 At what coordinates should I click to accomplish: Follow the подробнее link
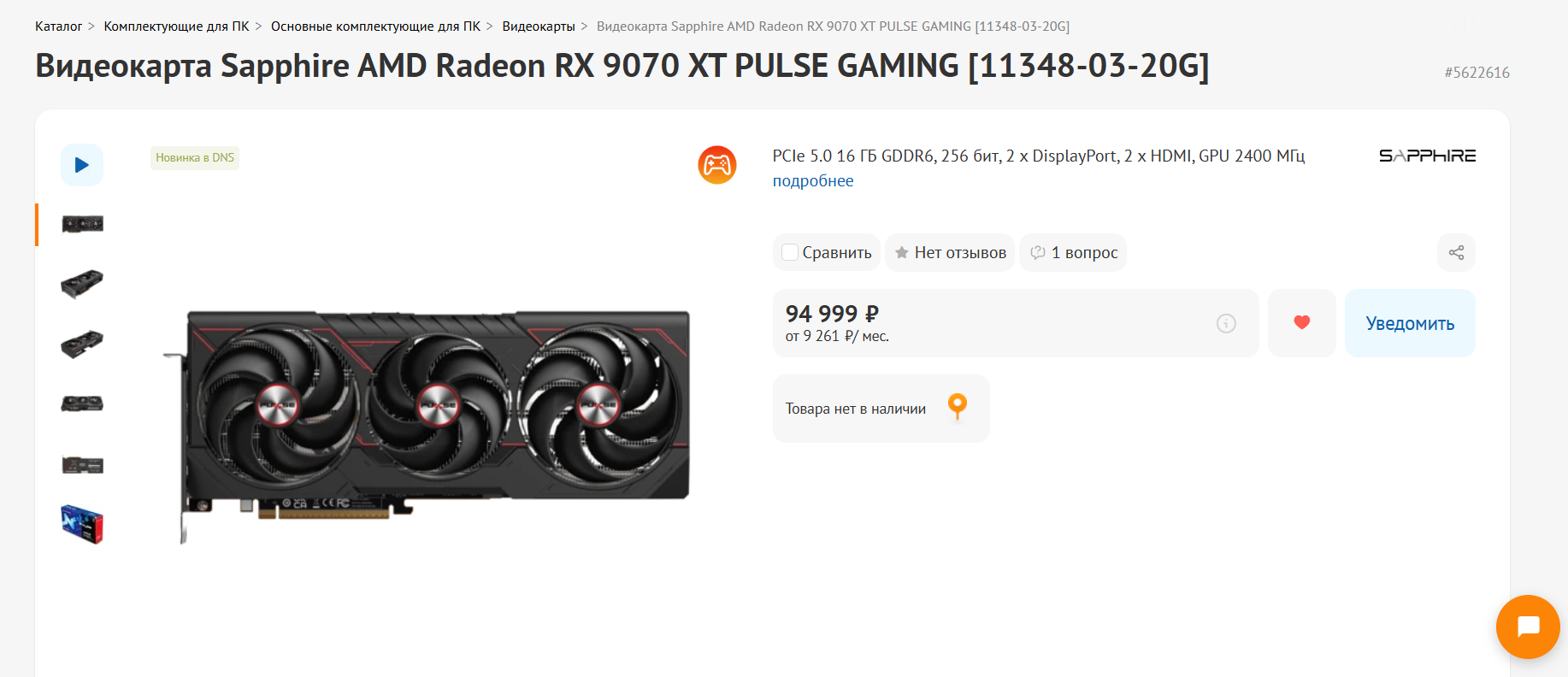point(812,181)
